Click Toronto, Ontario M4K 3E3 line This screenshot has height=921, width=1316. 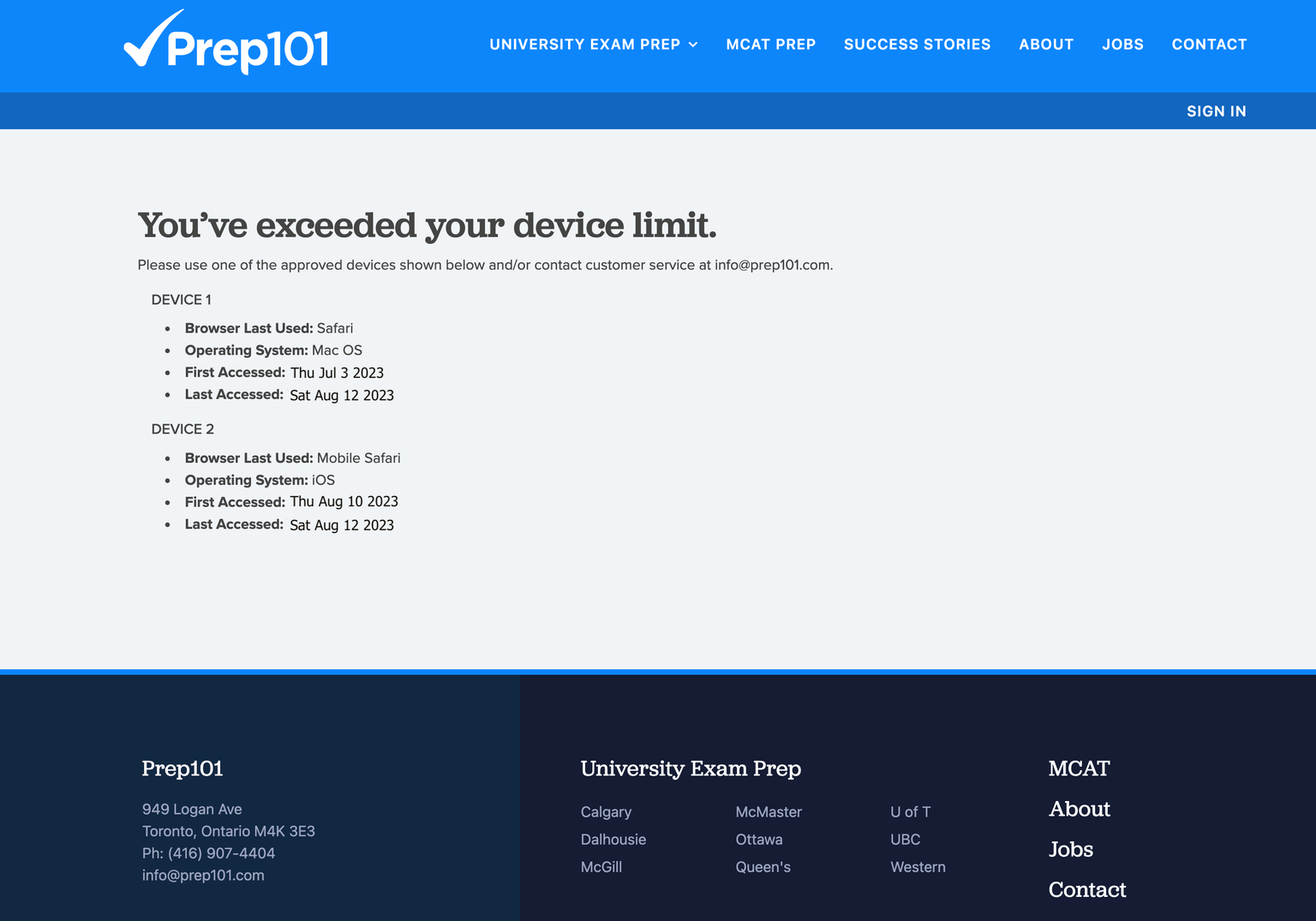pos(229,831)
